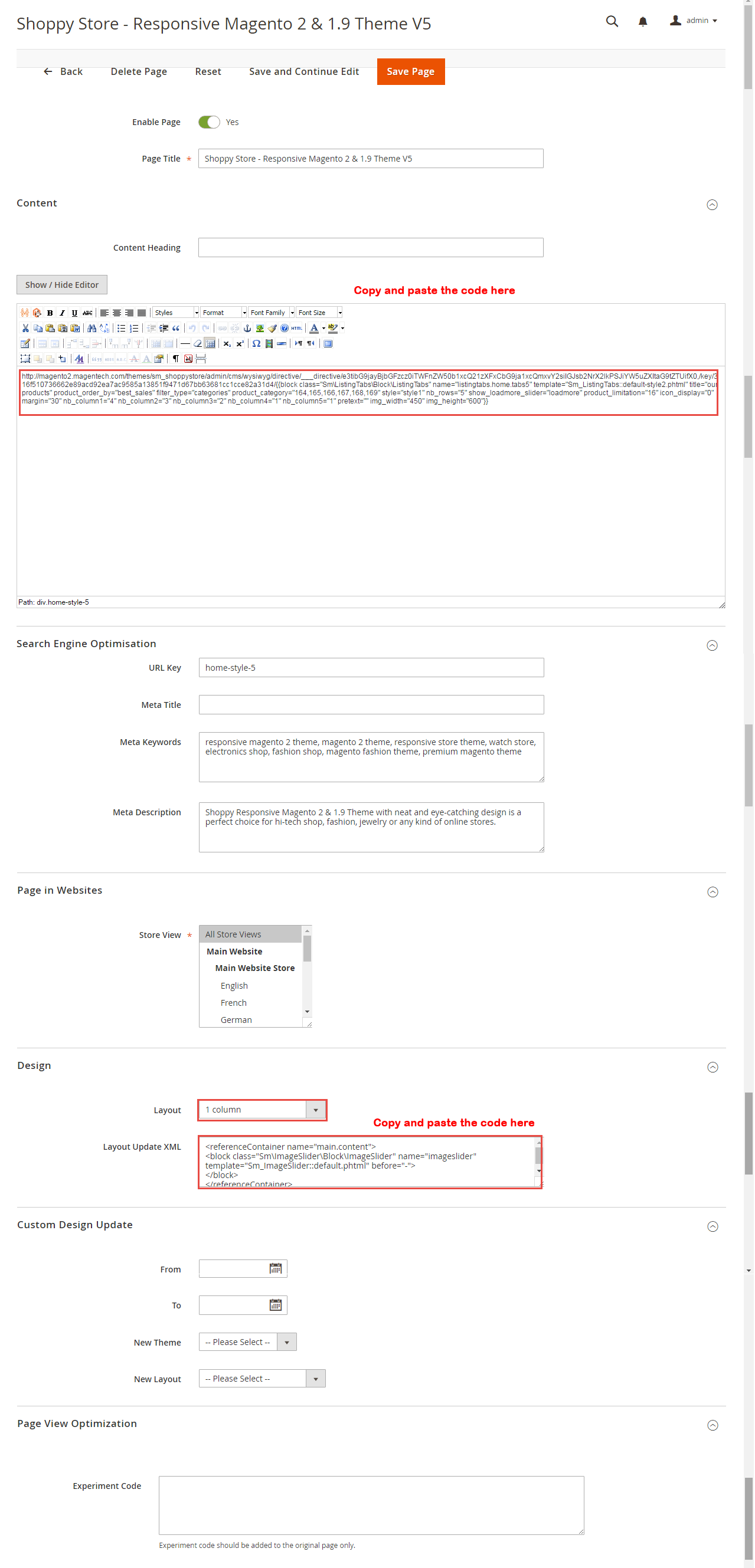Click the Experiment Code textarea

(371, 1505)
